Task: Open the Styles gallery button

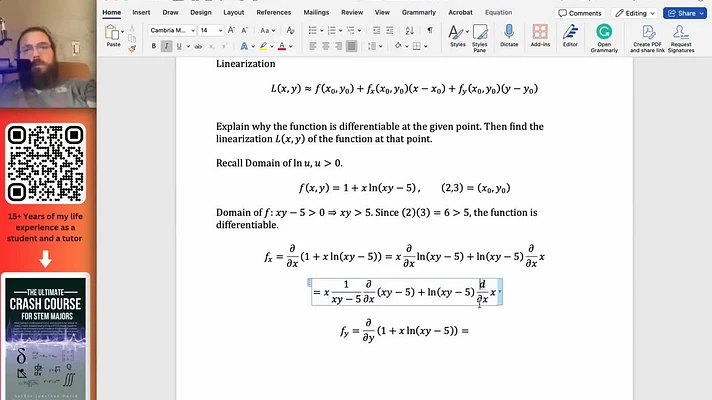Action: click(x=458, y=35)
